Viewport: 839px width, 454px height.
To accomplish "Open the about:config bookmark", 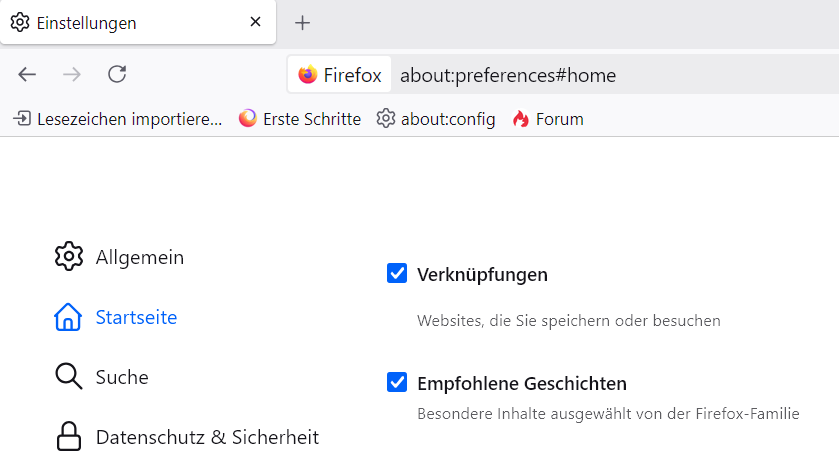I will click(436, 119).
